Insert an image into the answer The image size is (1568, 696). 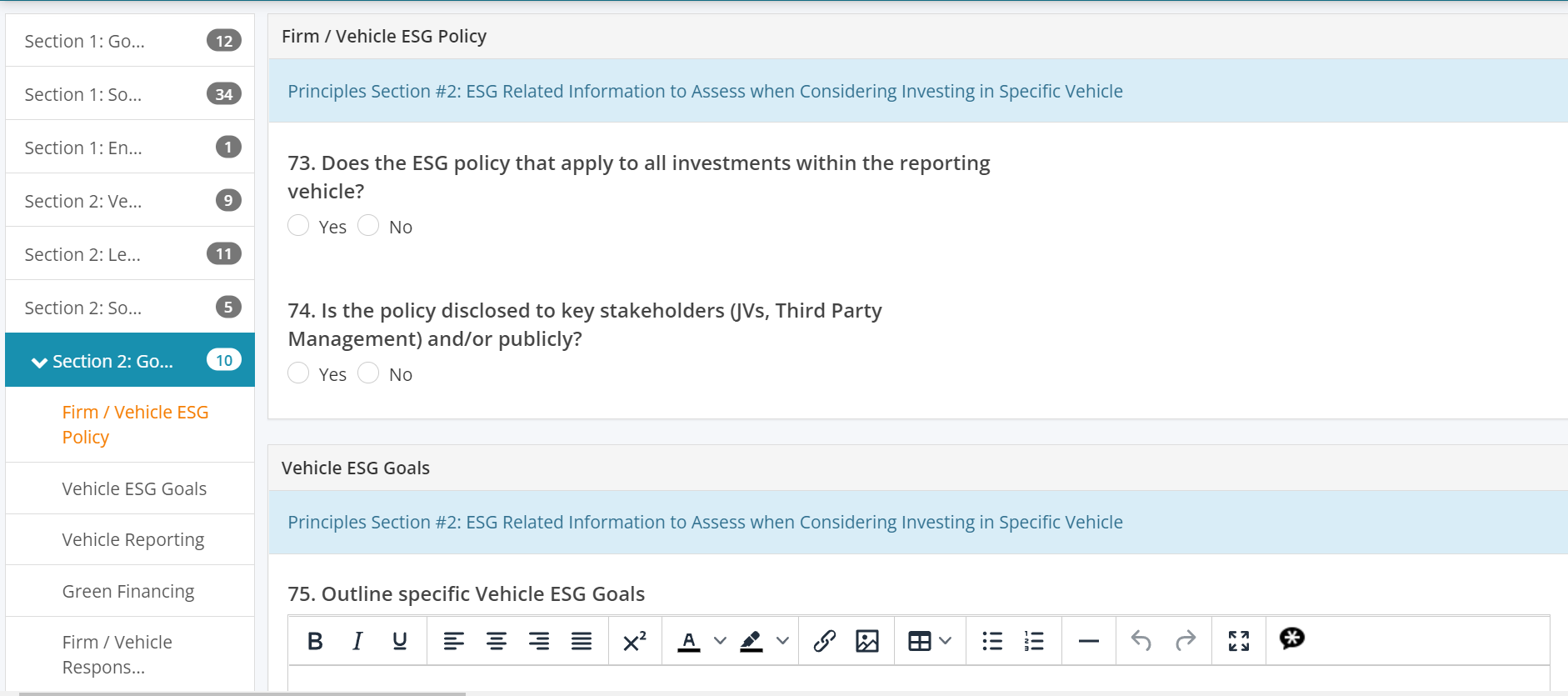coord(867,641)
